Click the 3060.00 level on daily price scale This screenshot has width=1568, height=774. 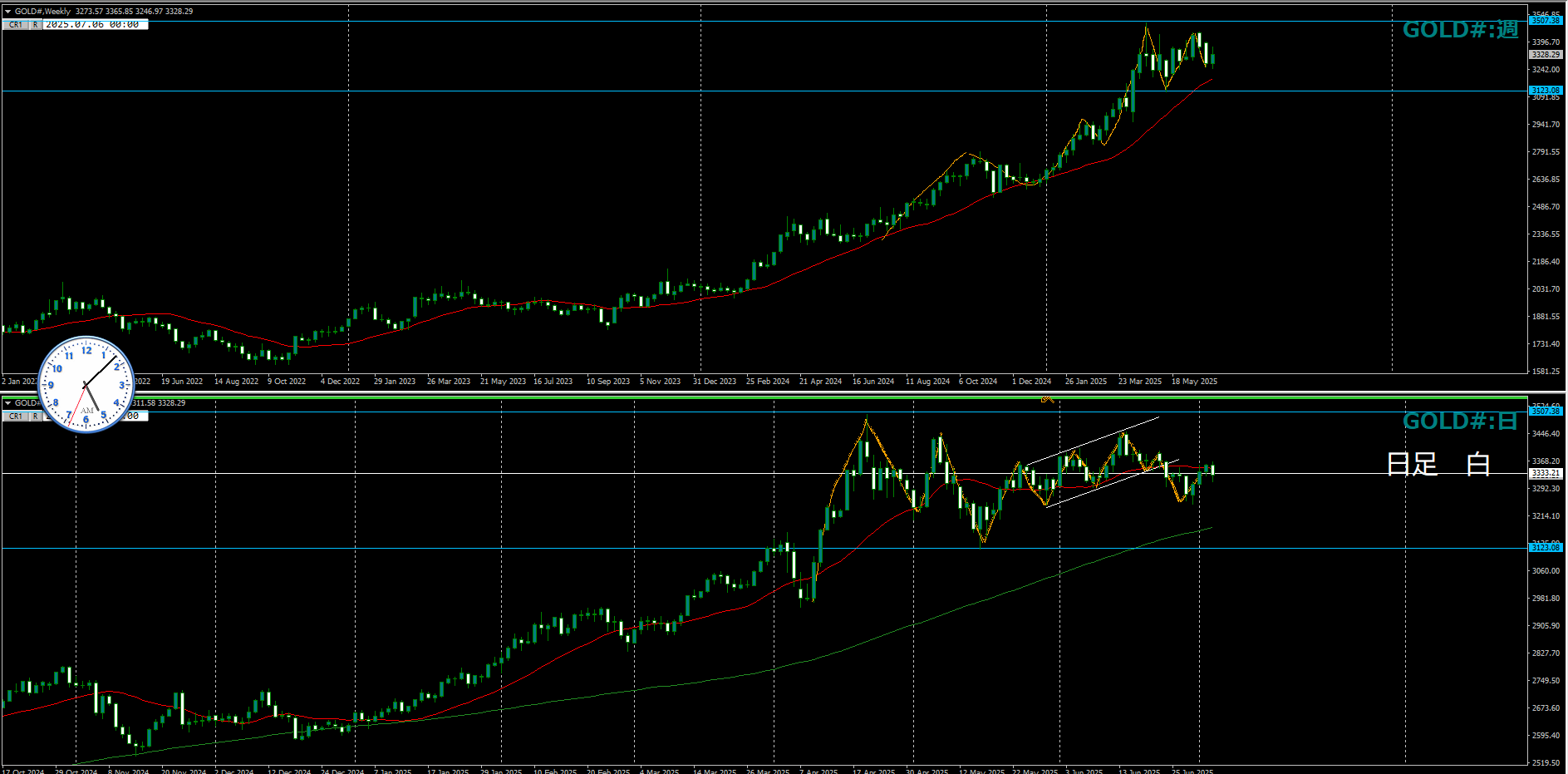(1546, 571)
